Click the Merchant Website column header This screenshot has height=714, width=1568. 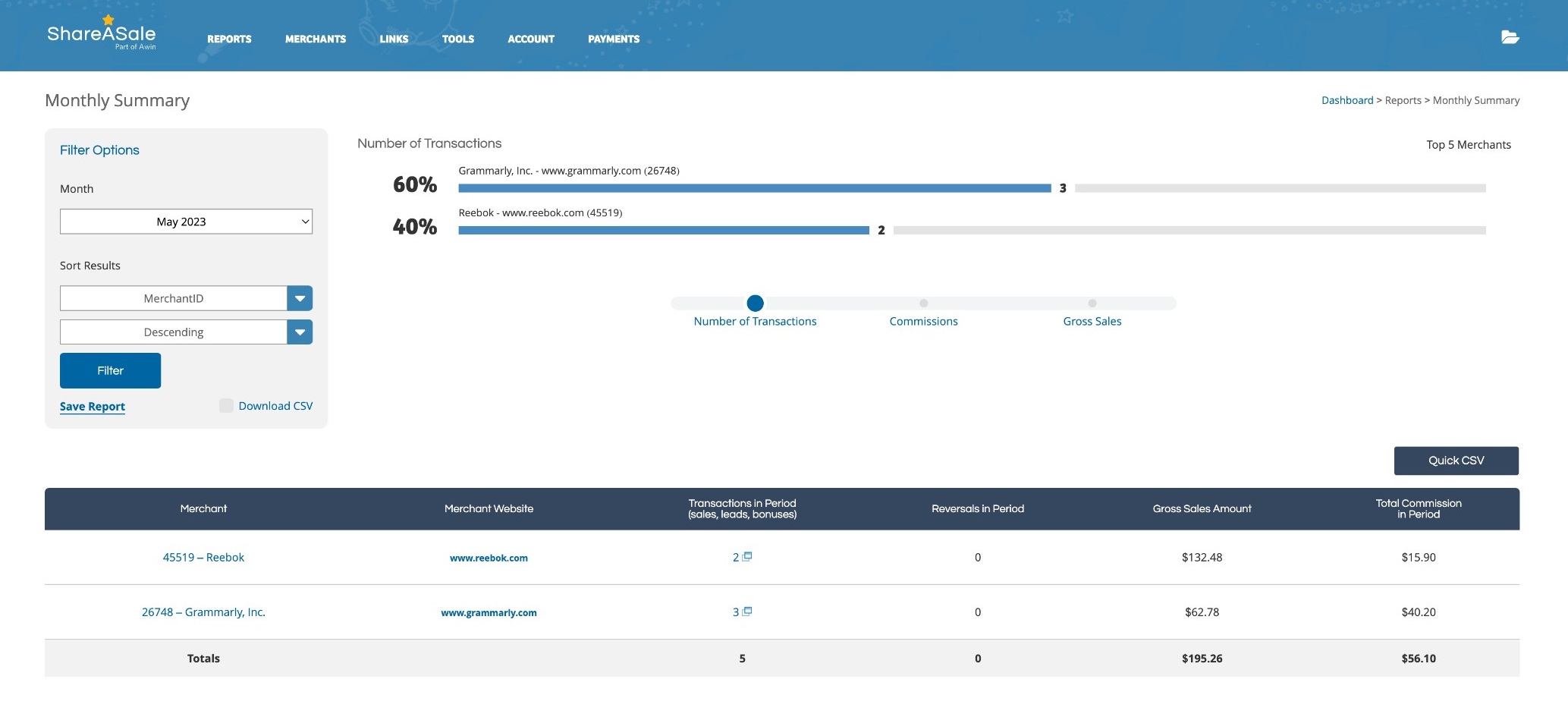[x=489, y=508]
